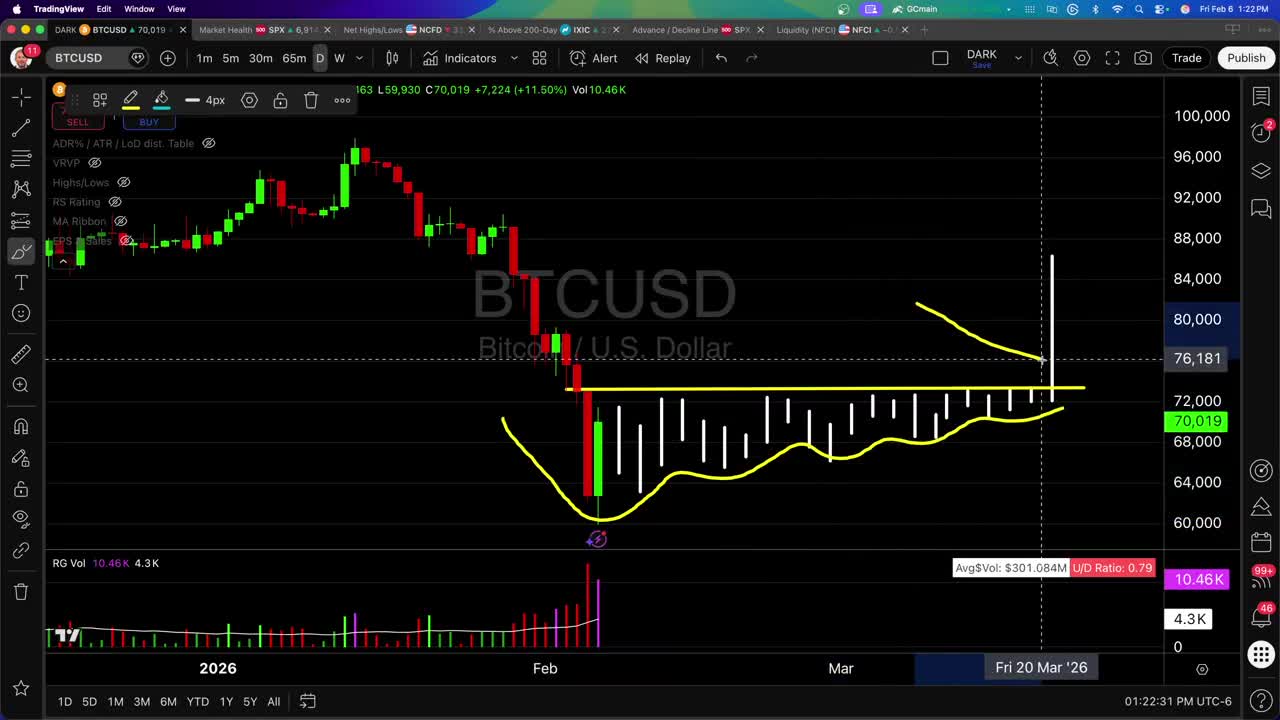The height and width of the screenshot is (720, 1280).
Task: Click the Trade button
Action: coord(1186,58)
